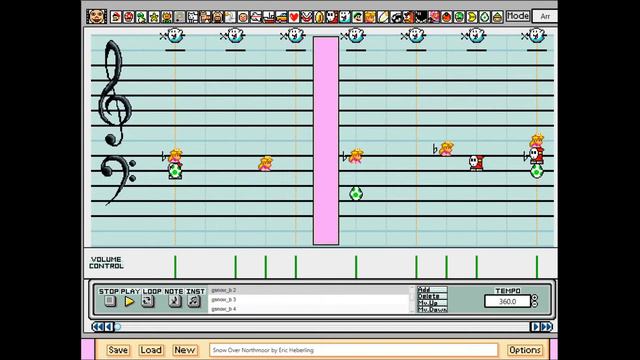This screenshot has height=360, width=640.
Task: Choose the Star instrument icon
Action: pyautogui.click(x=154, y=17)
